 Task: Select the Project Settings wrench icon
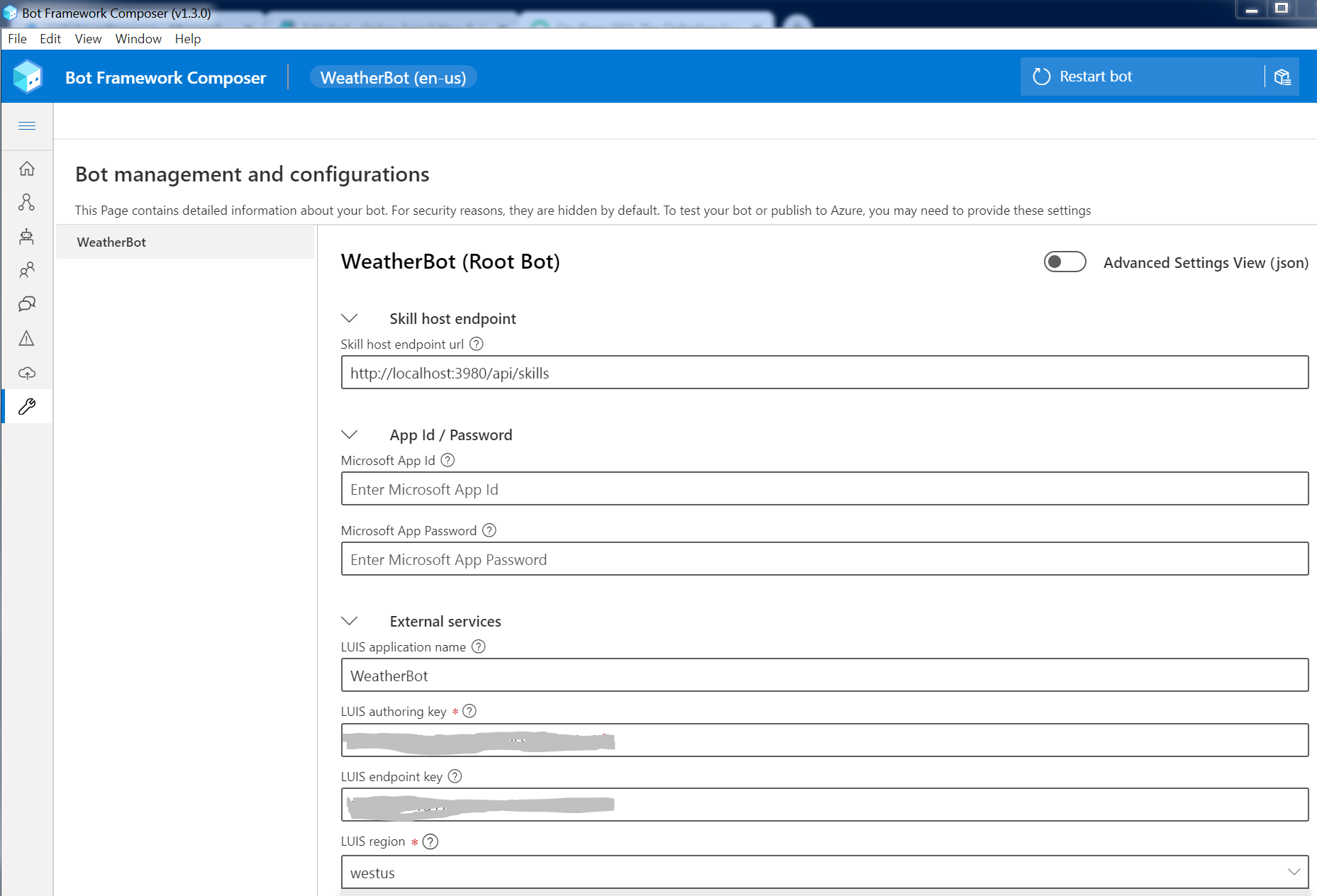pos(27,406)
